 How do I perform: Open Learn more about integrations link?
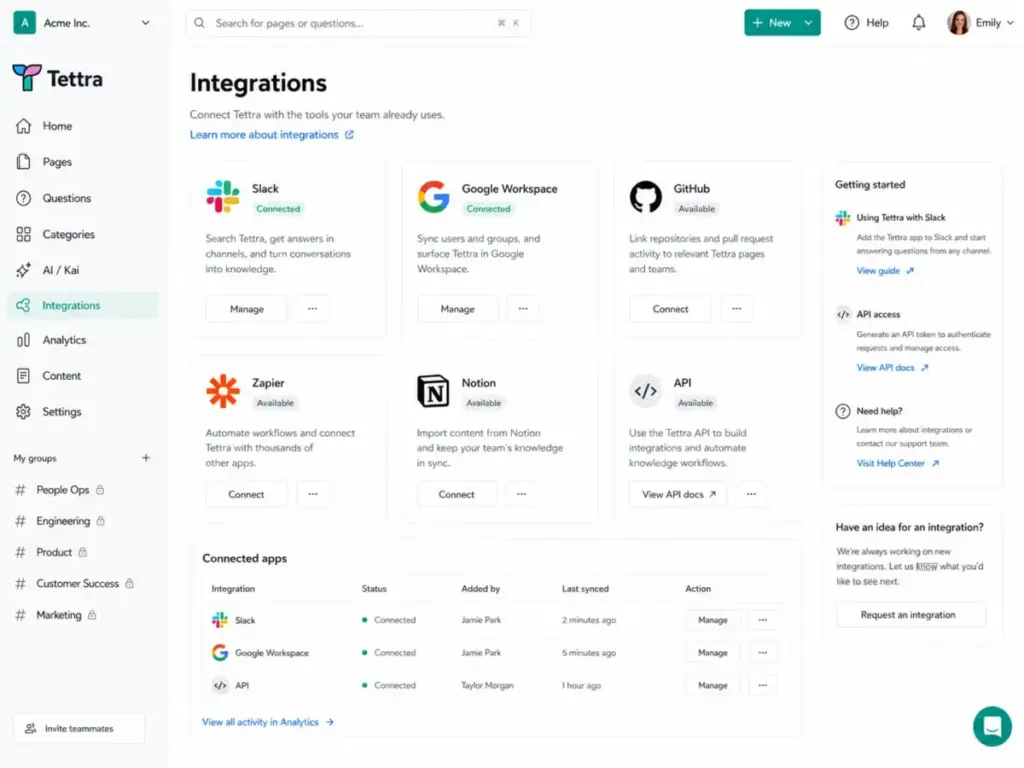pyautogui.click(x=272, y=135)
